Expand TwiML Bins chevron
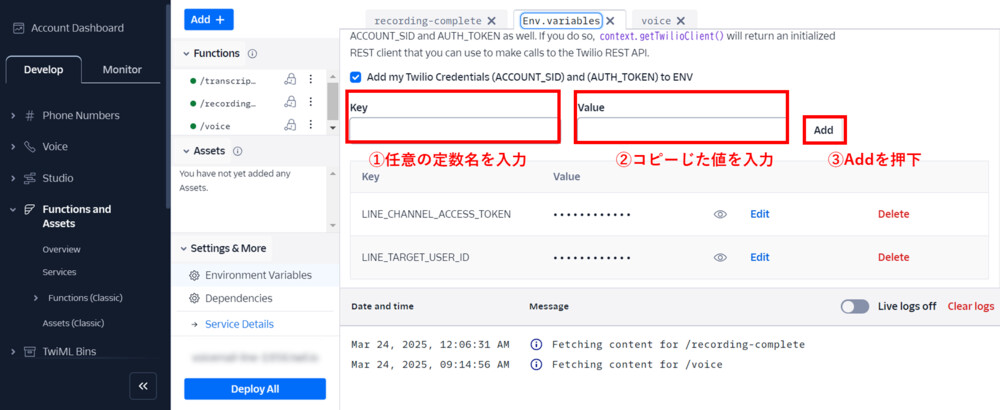 click(x=13, y=351)
